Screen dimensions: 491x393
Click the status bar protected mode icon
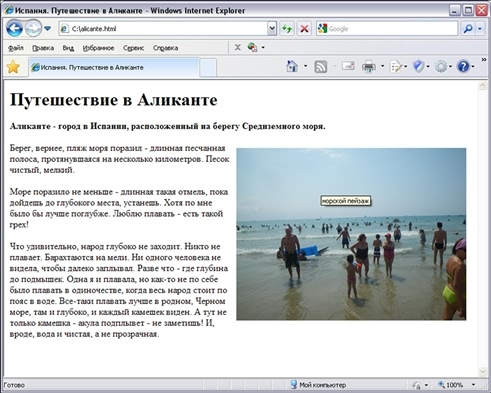click(416, 385)
